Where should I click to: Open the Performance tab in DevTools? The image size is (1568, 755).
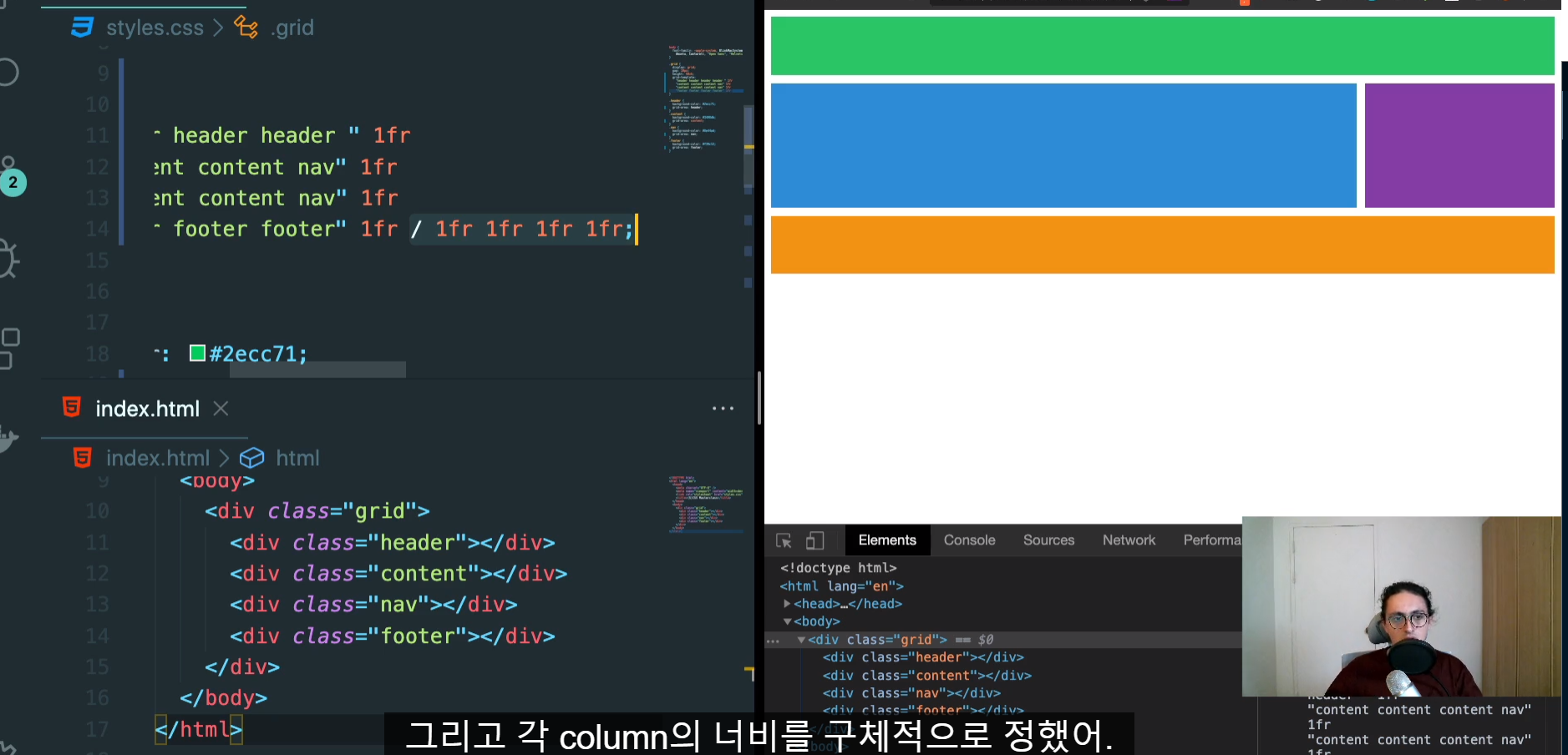pos(1211,540)
